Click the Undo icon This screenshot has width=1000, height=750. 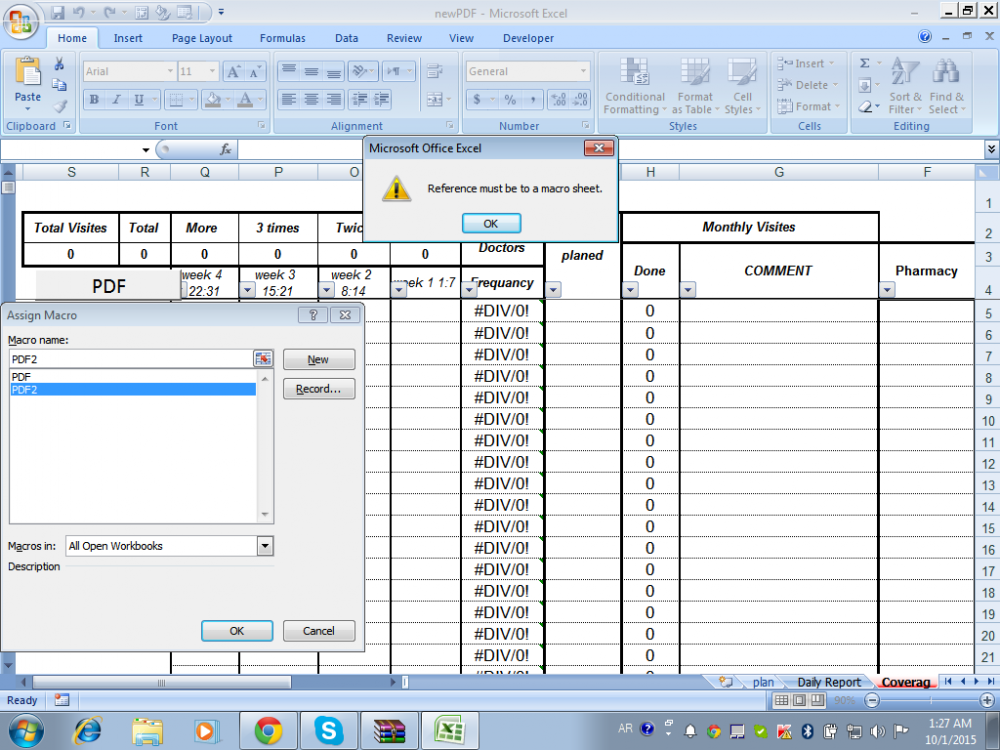[x=78, y=12]
